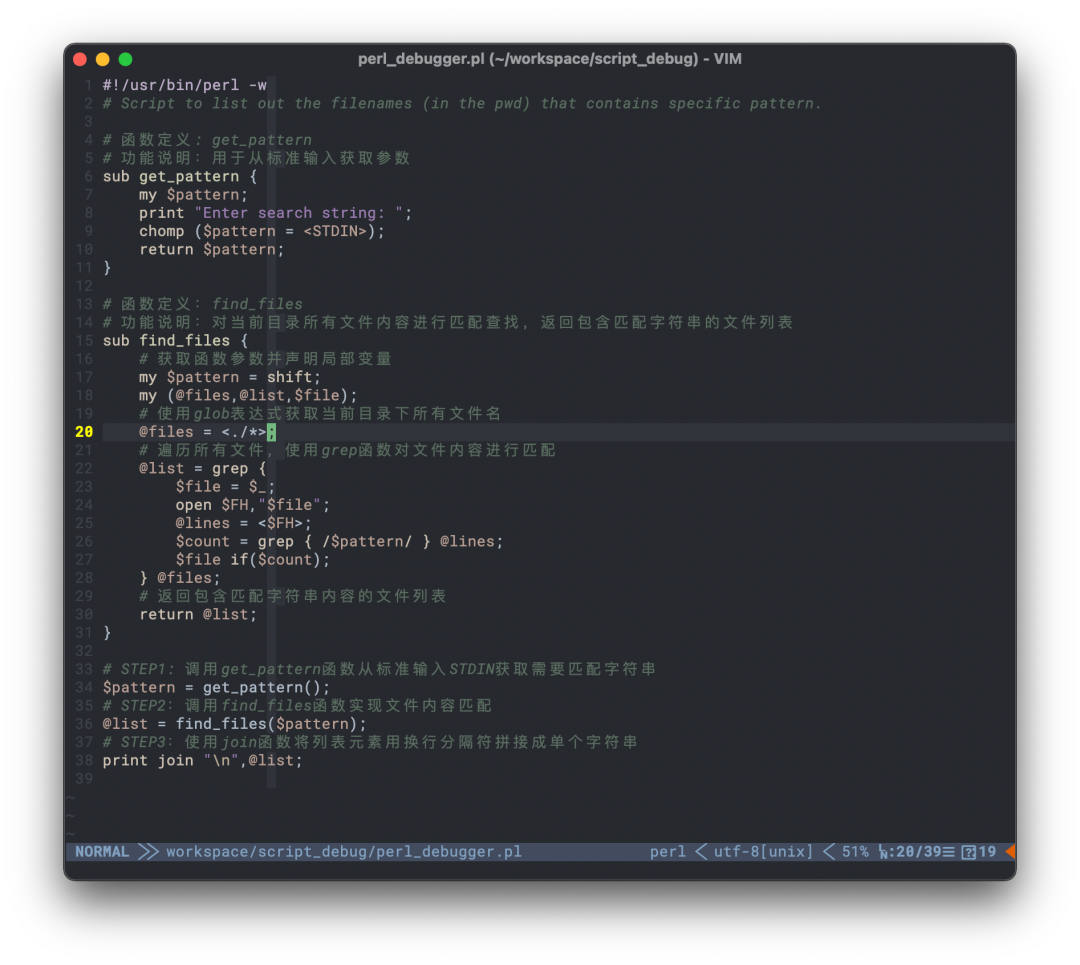Click the green fullscreen window button
This screenshot has width=1080, height=965.
pos(125,59)
